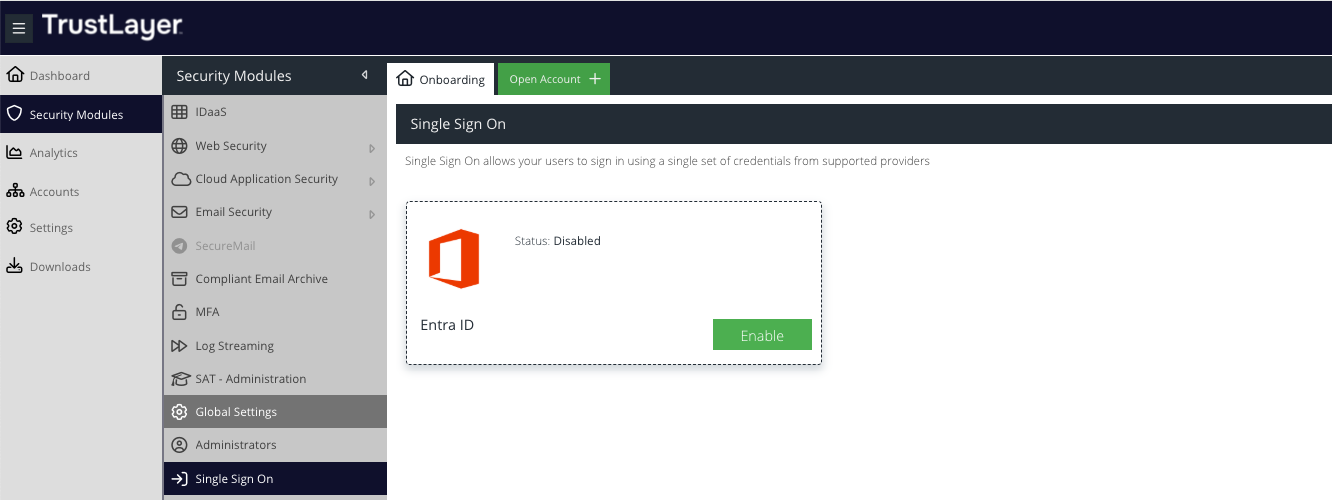This screenshot has width=1332, height=500.
Task: Click the Single Sign On arrow icon
Action: (180, 479)
